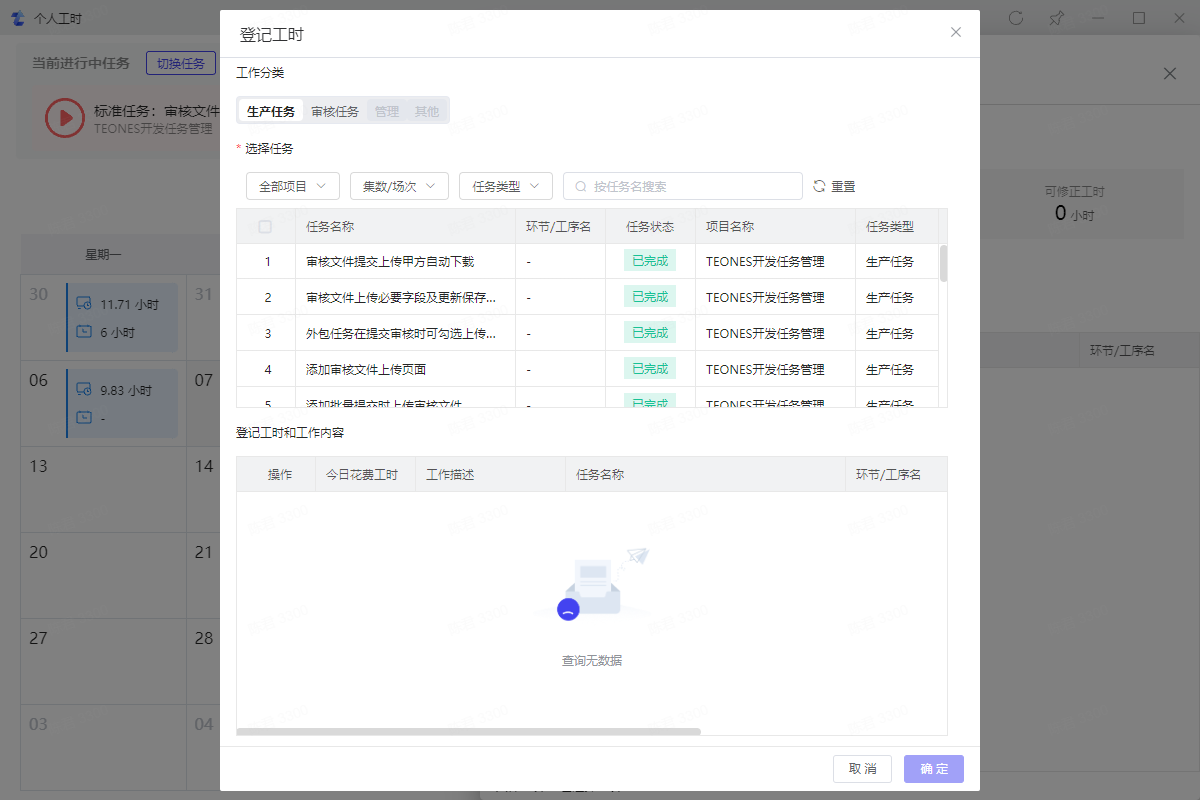Switch to the 审核任务 tab
The height and width of the screenshot is (800, 1200).
[x=335, y=111]
